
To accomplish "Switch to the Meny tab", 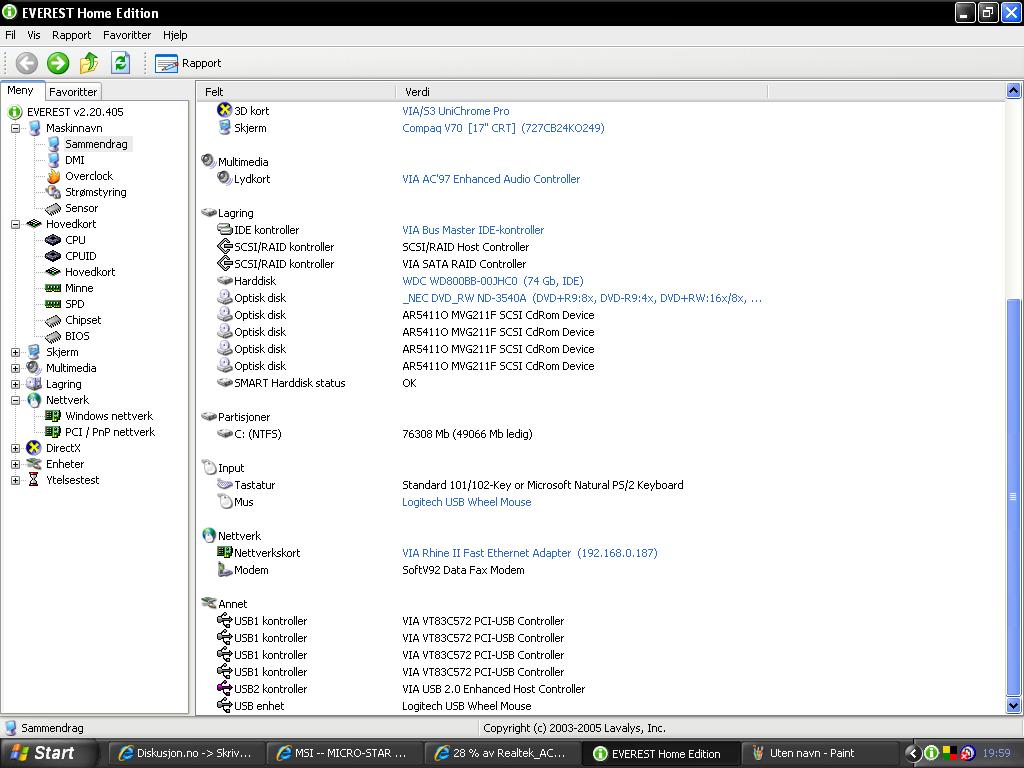I will click(21, 91).
